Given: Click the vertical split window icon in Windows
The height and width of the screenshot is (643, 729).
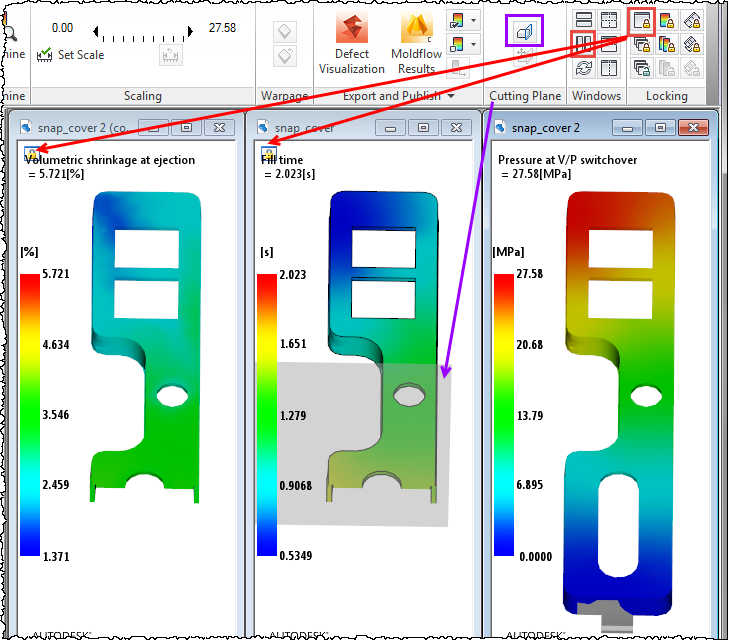Looking at the screenshot, I should (609, 69).
